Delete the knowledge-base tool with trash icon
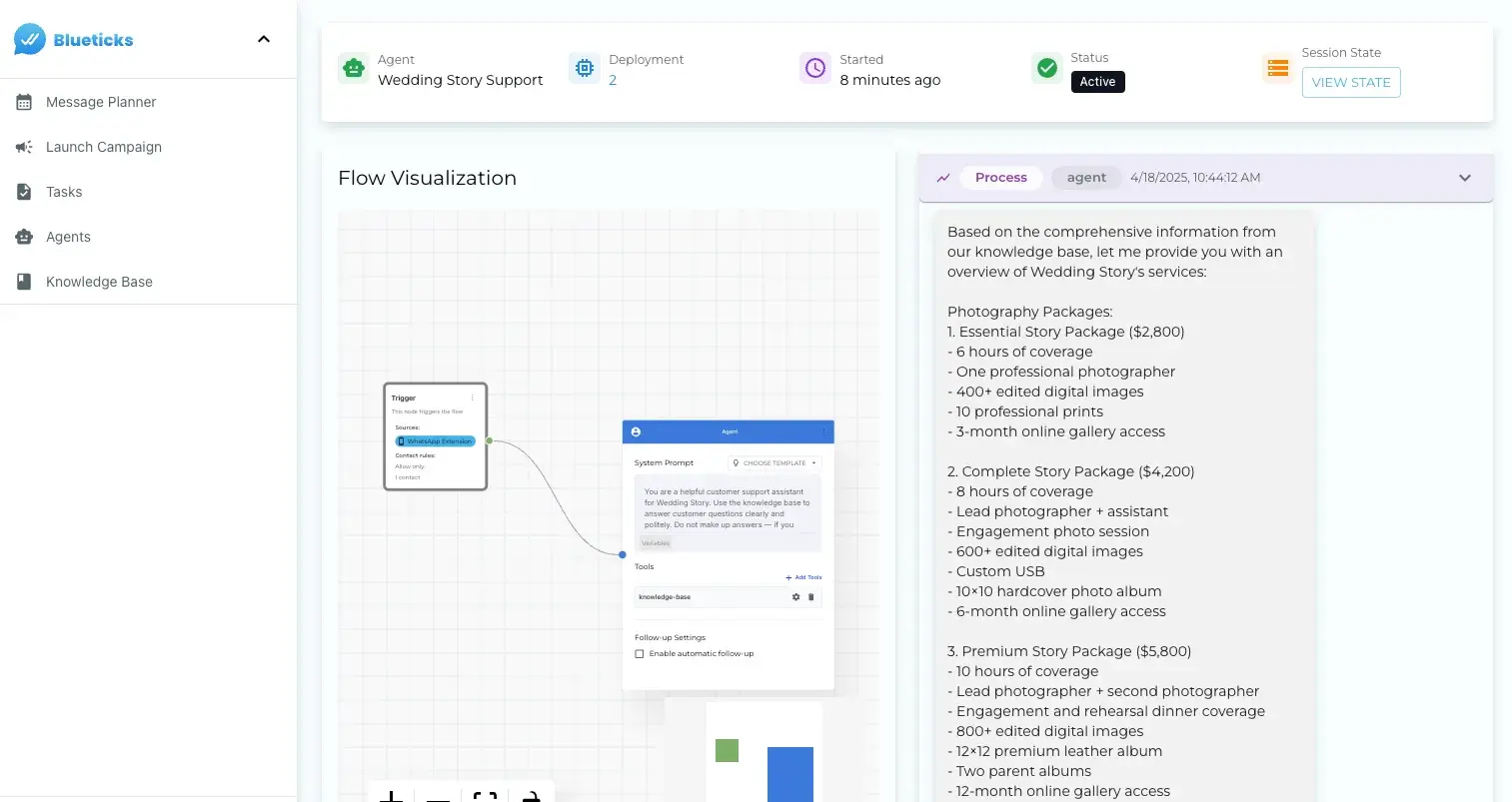1512x802 pixels. [810, 597]
